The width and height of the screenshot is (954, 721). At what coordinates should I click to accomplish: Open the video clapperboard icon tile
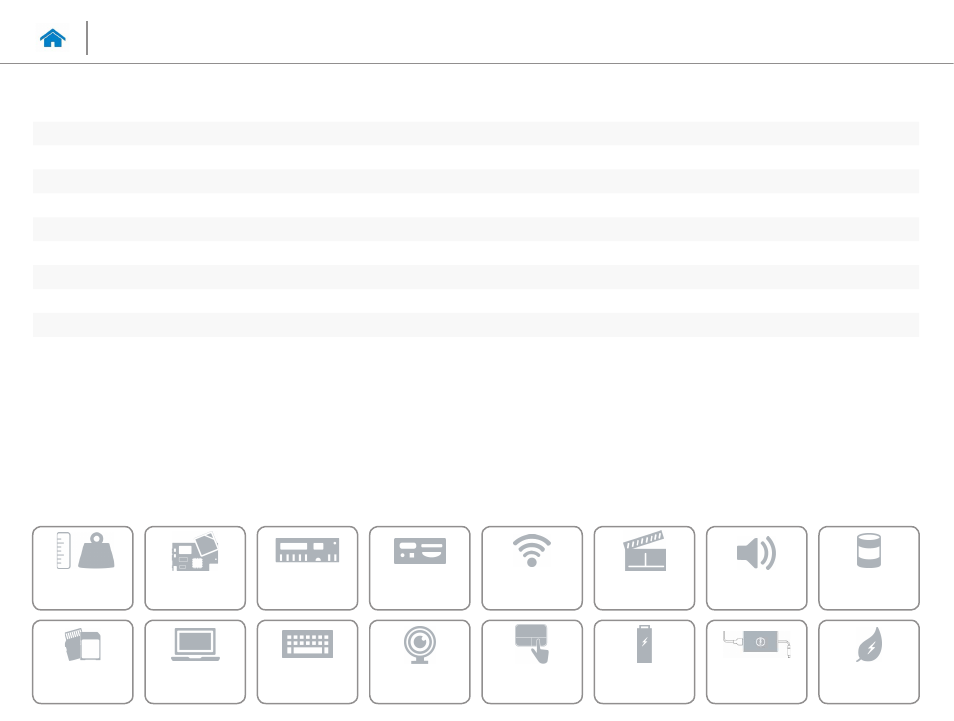pyautogui.click(x=644, y=568)
